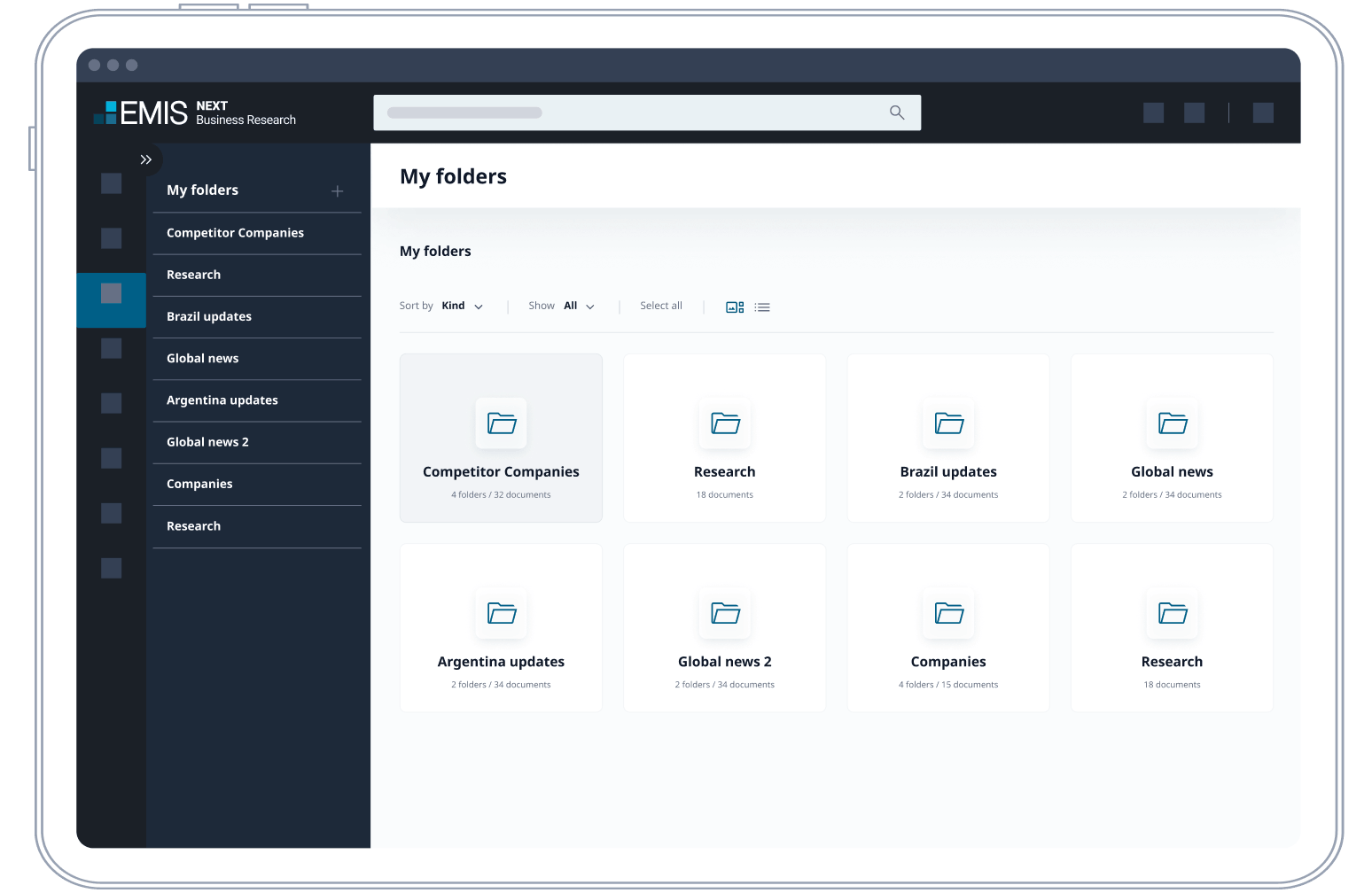Expand sidebar with double-chevron icon
The width and height of the screenshot is (1372, 893).
pyautogui.click(x=146, y=159)
